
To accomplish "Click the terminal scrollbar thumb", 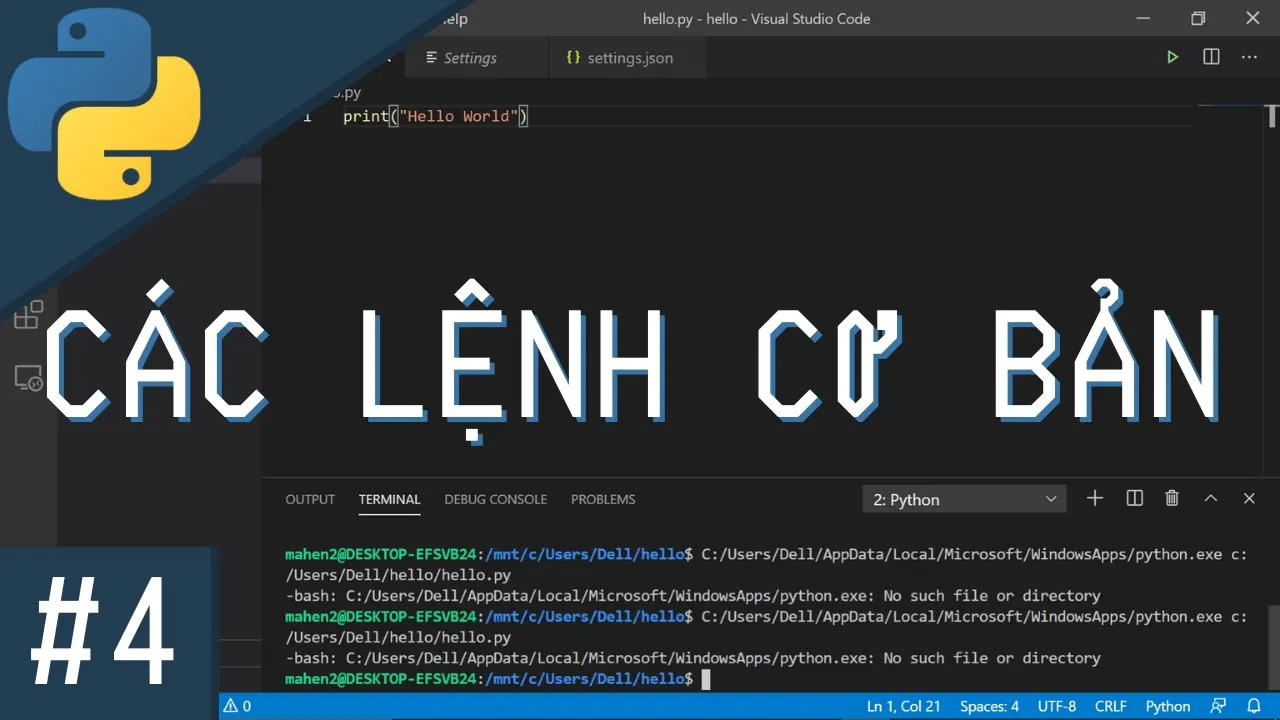I will 1273,646.
